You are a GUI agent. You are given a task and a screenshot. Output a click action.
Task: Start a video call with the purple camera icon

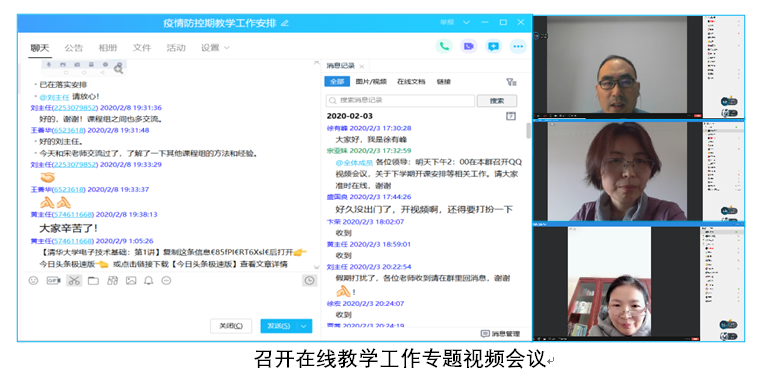click(x=468, y=47)
